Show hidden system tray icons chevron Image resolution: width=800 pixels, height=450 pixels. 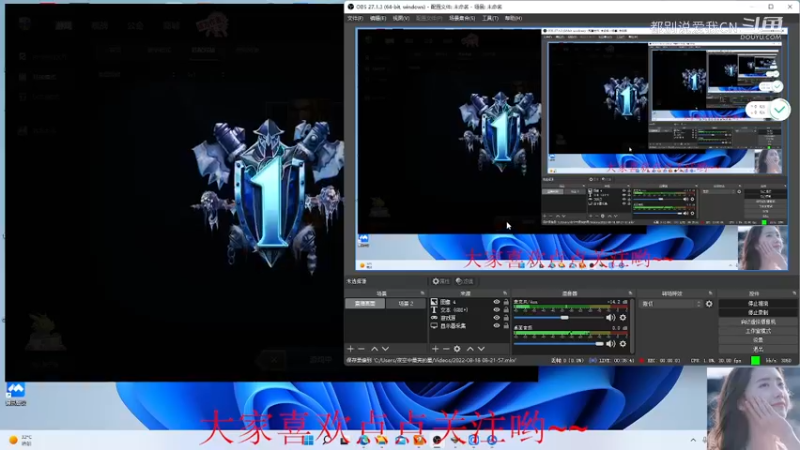point(693,440)
